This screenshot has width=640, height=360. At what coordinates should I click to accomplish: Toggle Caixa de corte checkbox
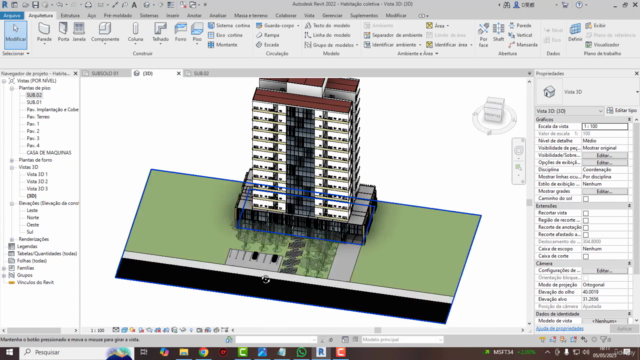point(586,256)
